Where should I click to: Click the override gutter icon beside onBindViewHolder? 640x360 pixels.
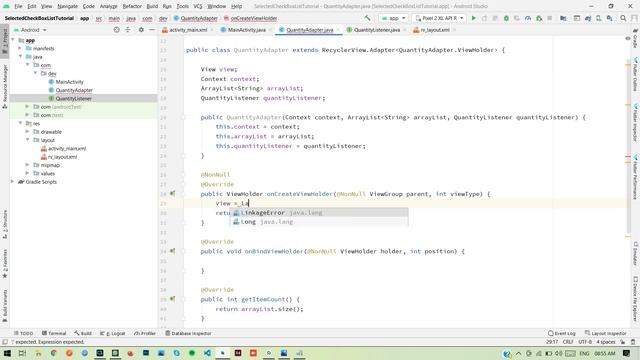173,251
